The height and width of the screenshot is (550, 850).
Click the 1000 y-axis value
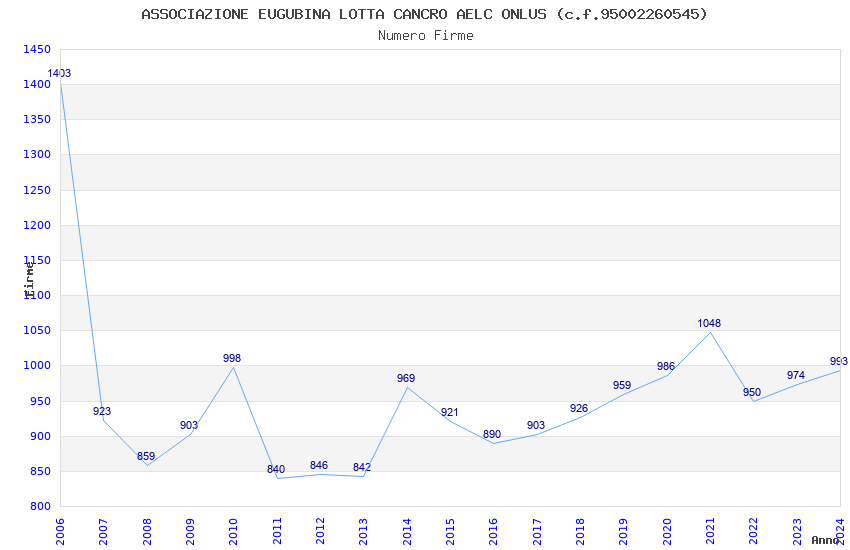click(x=37, y=366)
